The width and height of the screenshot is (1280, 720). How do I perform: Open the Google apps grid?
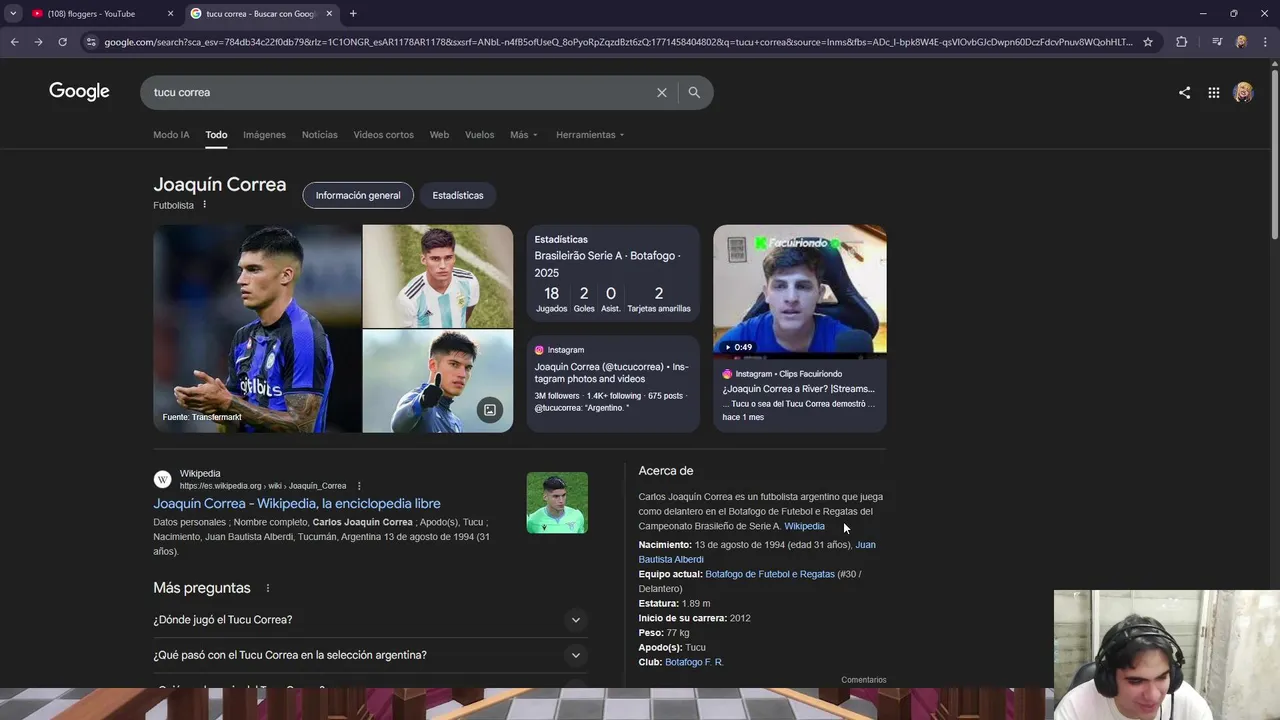(x=1213, y=92)
